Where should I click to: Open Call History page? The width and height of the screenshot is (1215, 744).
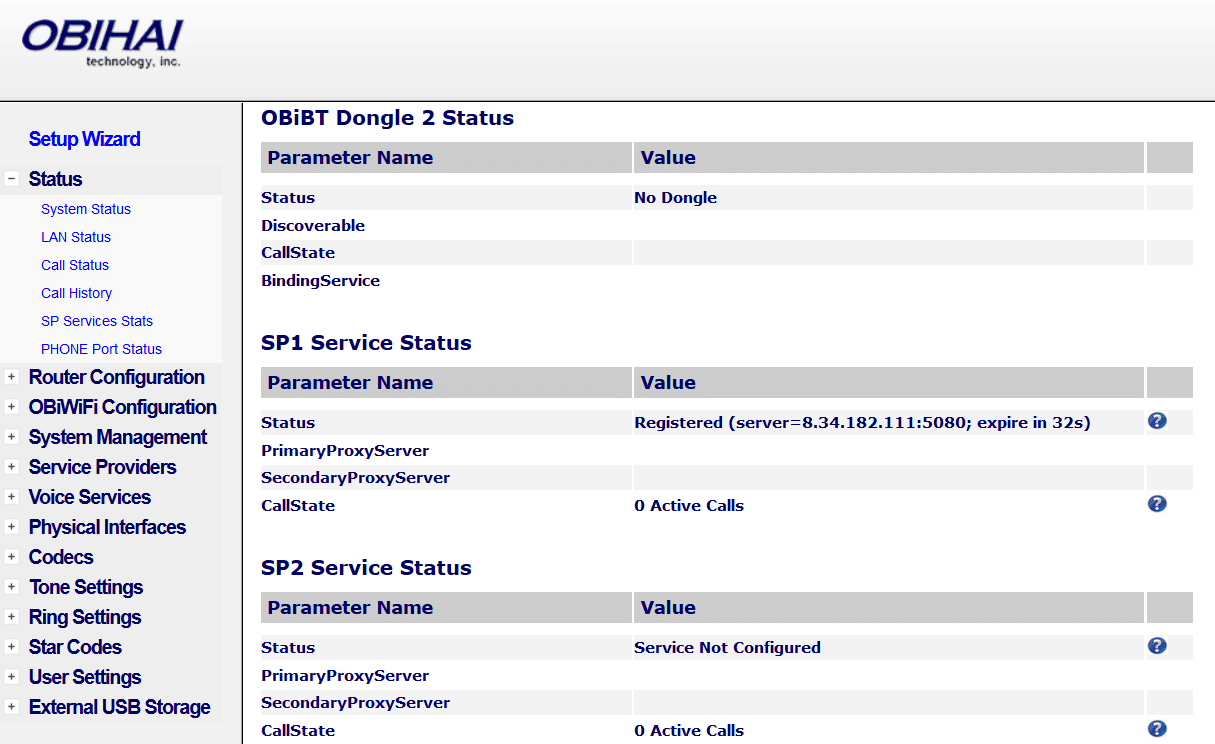(x=76, y=293)
